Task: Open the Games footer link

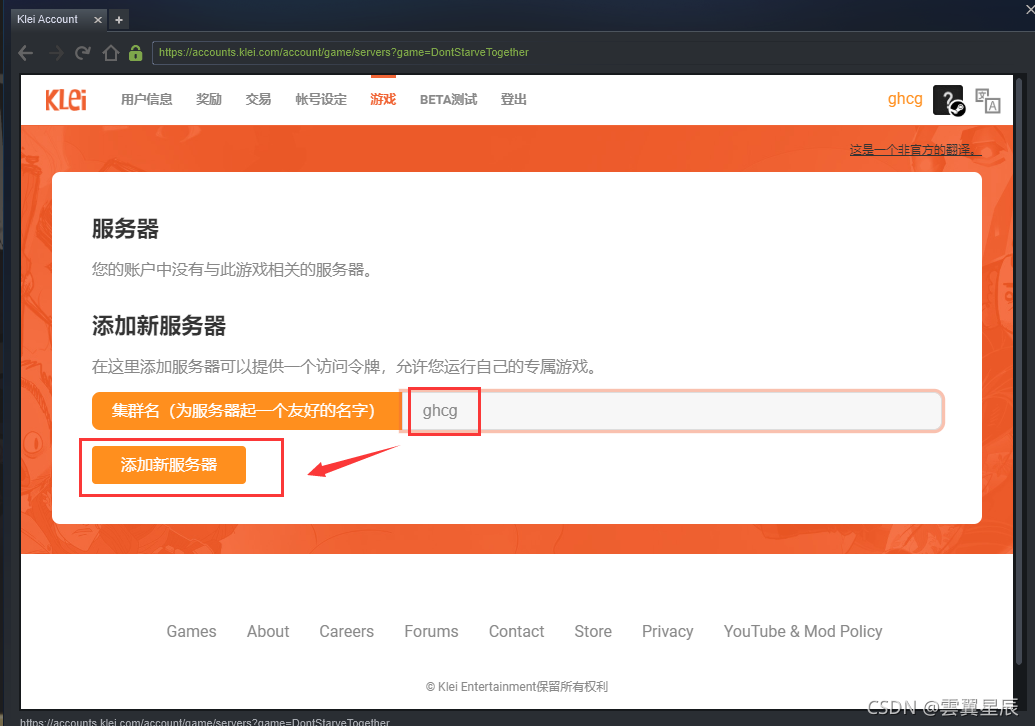Action: tap(191, 632)
